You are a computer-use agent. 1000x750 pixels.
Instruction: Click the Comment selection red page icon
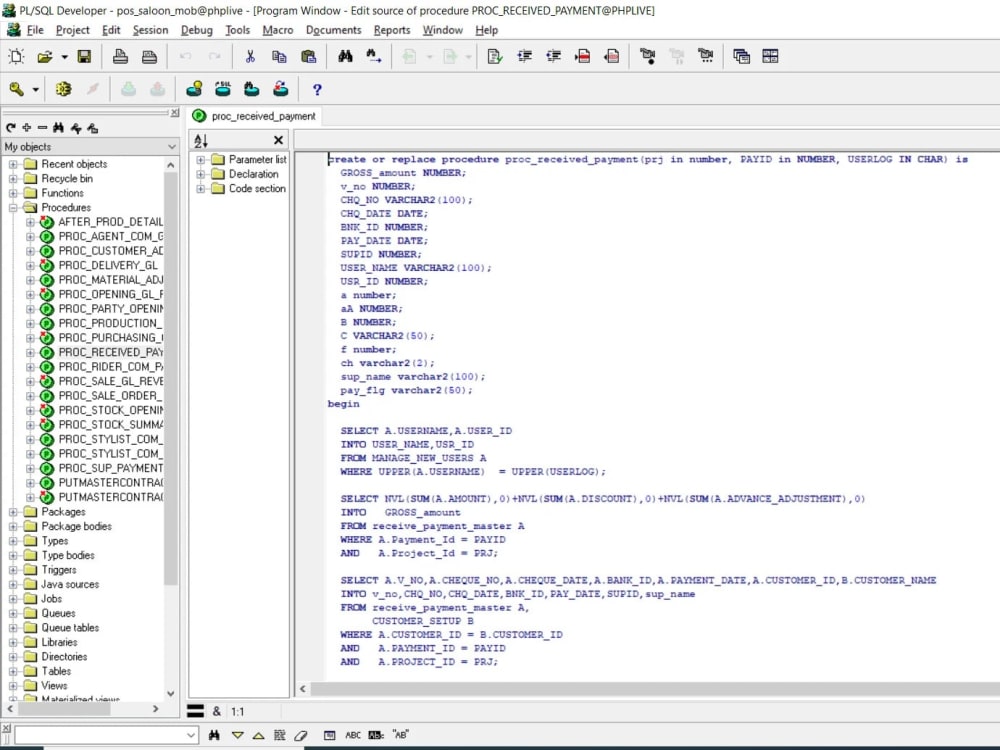[x=582, y=57]
